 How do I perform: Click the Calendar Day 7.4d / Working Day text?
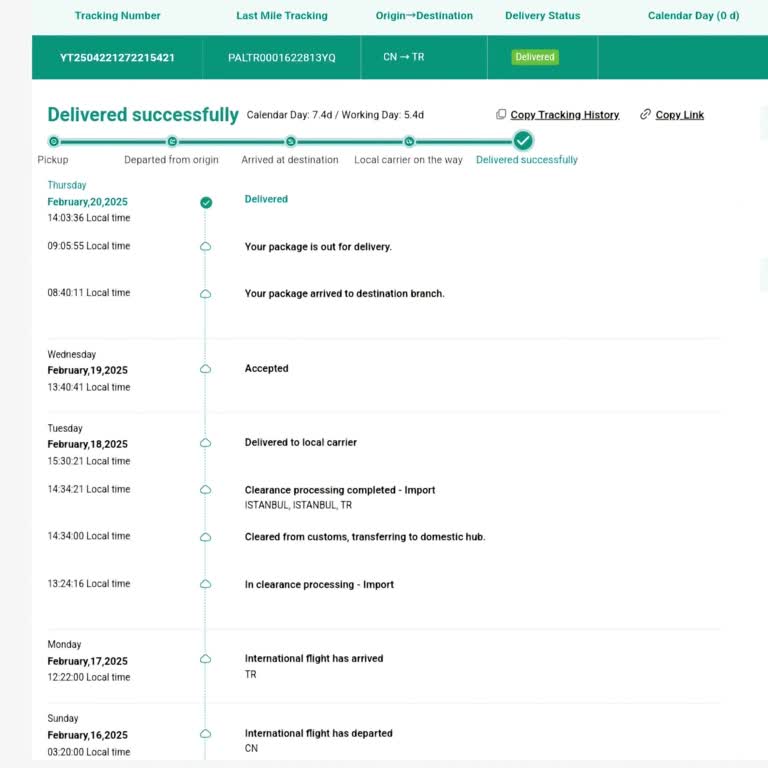[x=335, y=115]
